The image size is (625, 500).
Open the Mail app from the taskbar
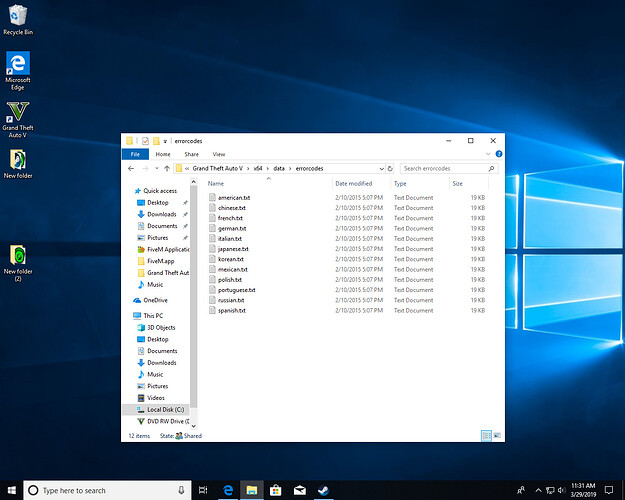(x=299, y=490)
